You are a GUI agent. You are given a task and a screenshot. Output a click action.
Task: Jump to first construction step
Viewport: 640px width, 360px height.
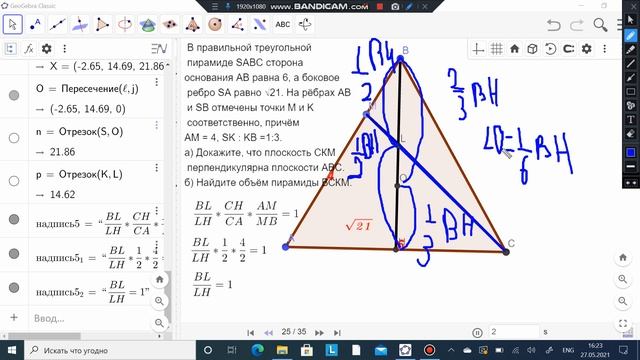(251, 333)
